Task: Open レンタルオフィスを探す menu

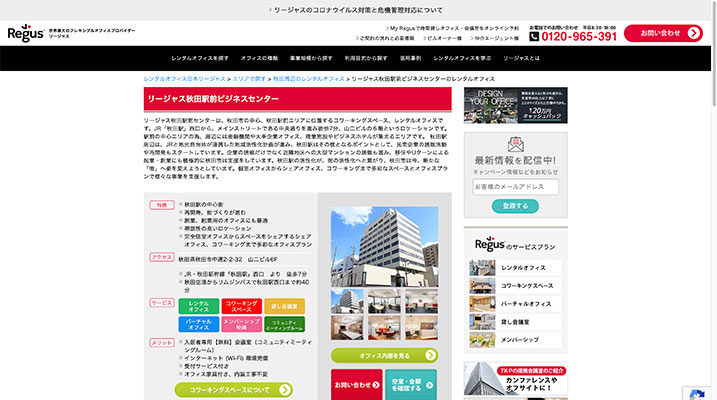Action: 200,59
